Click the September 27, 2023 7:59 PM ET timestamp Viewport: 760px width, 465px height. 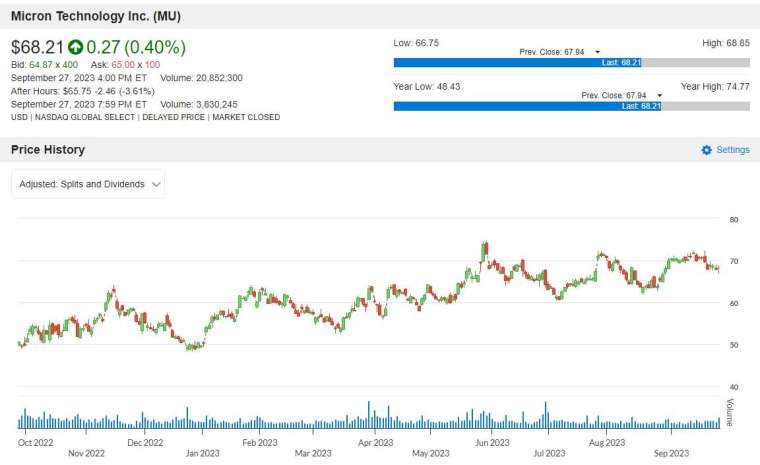[x=79, y=104]
